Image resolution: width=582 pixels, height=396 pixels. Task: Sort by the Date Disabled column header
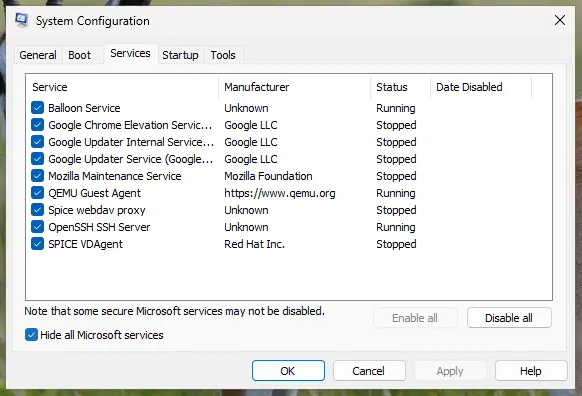(481, 87)
